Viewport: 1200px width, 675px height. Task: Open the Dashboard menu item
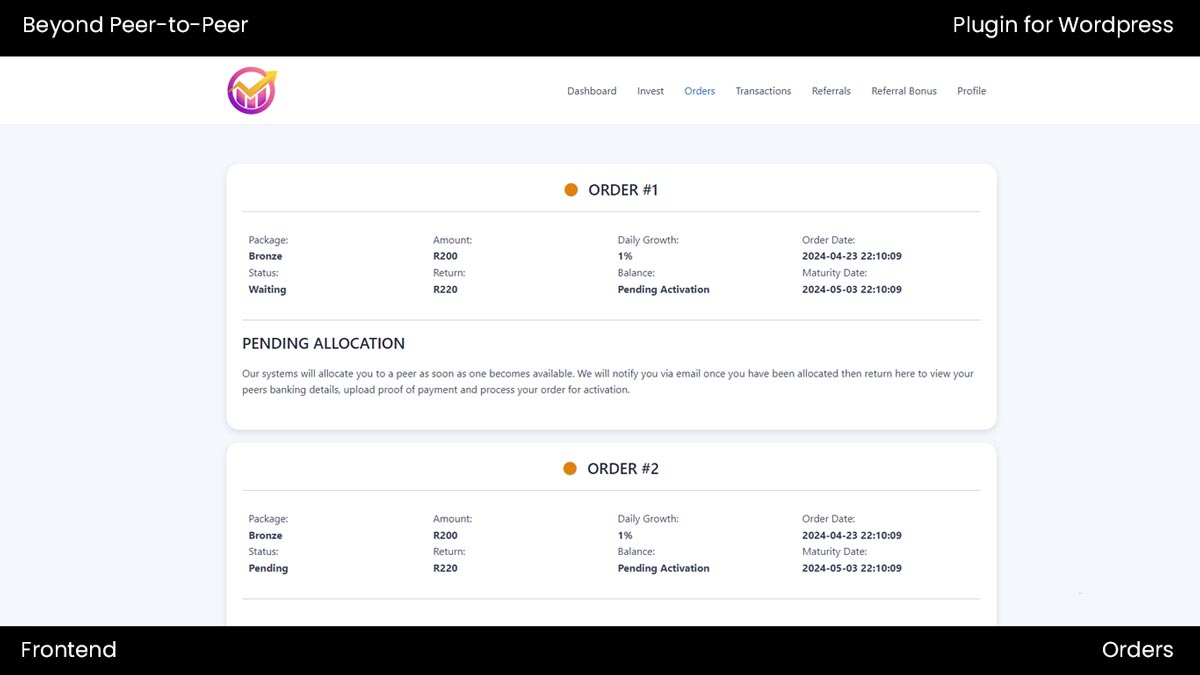pos(591,91)
